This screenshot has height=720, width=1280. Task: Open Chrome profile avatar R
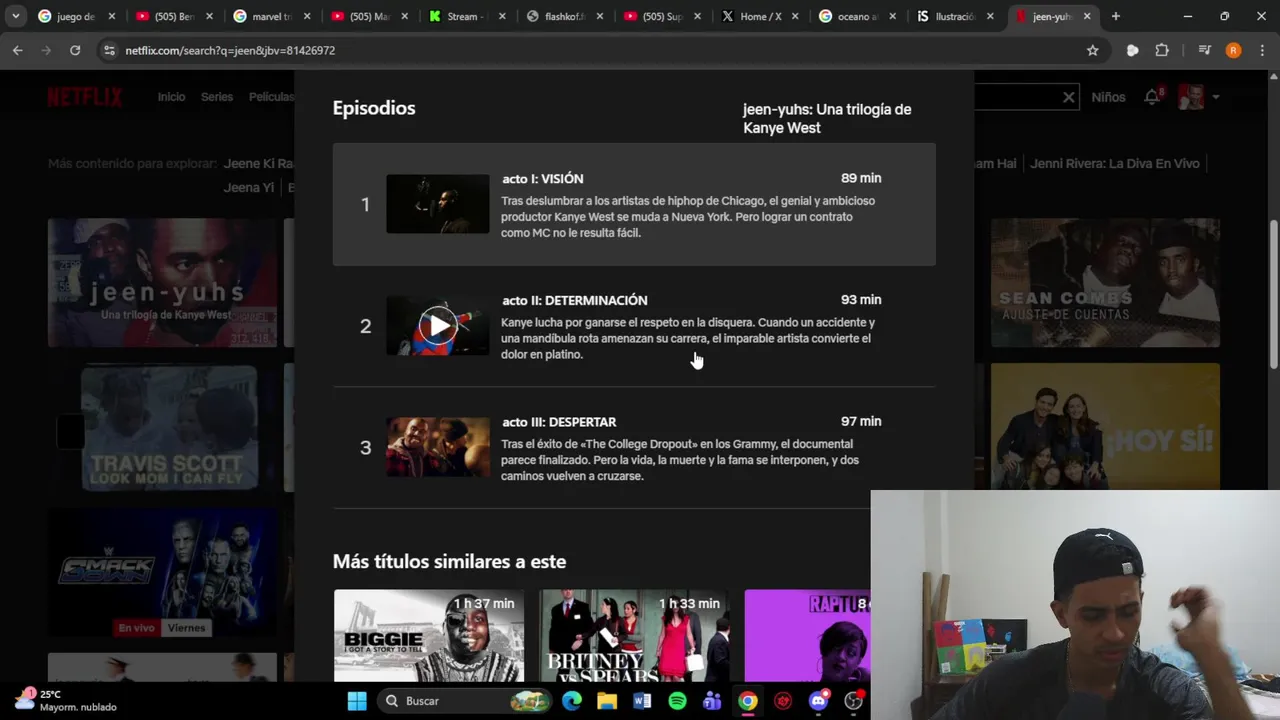[1233, 50]
